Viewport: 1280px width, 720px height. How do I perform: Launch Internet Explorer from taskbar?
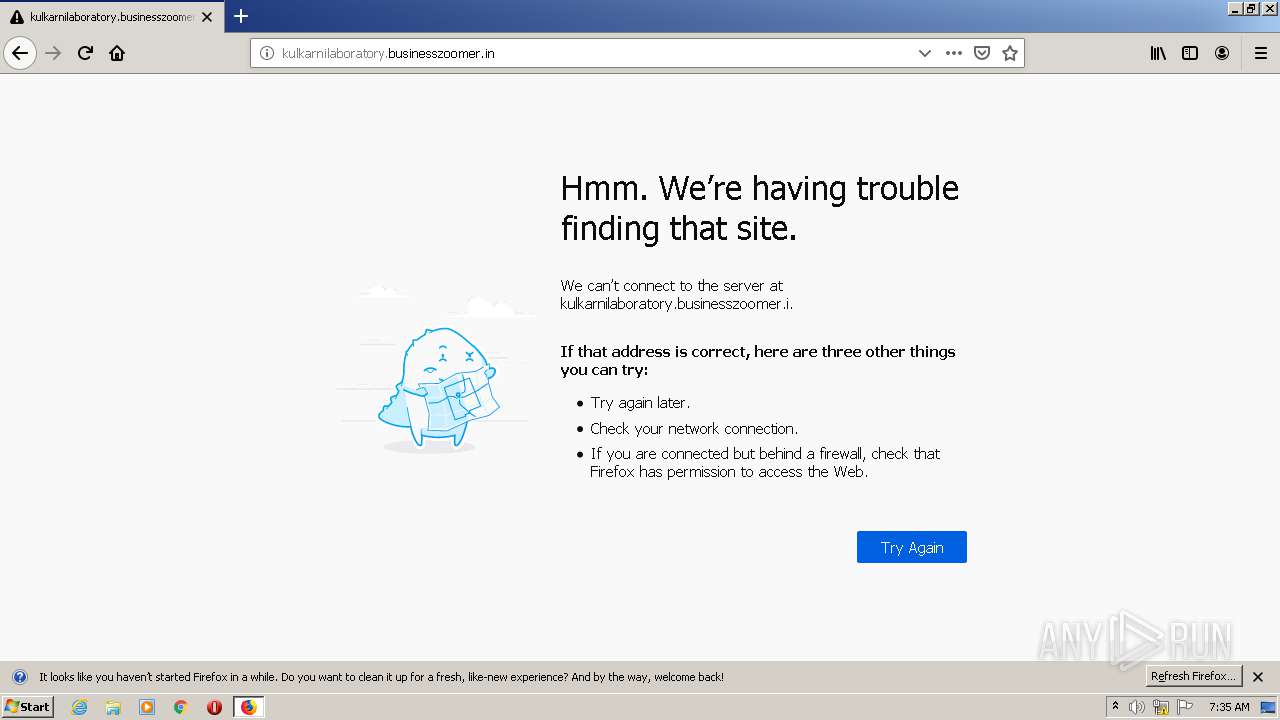coord(80,707)
